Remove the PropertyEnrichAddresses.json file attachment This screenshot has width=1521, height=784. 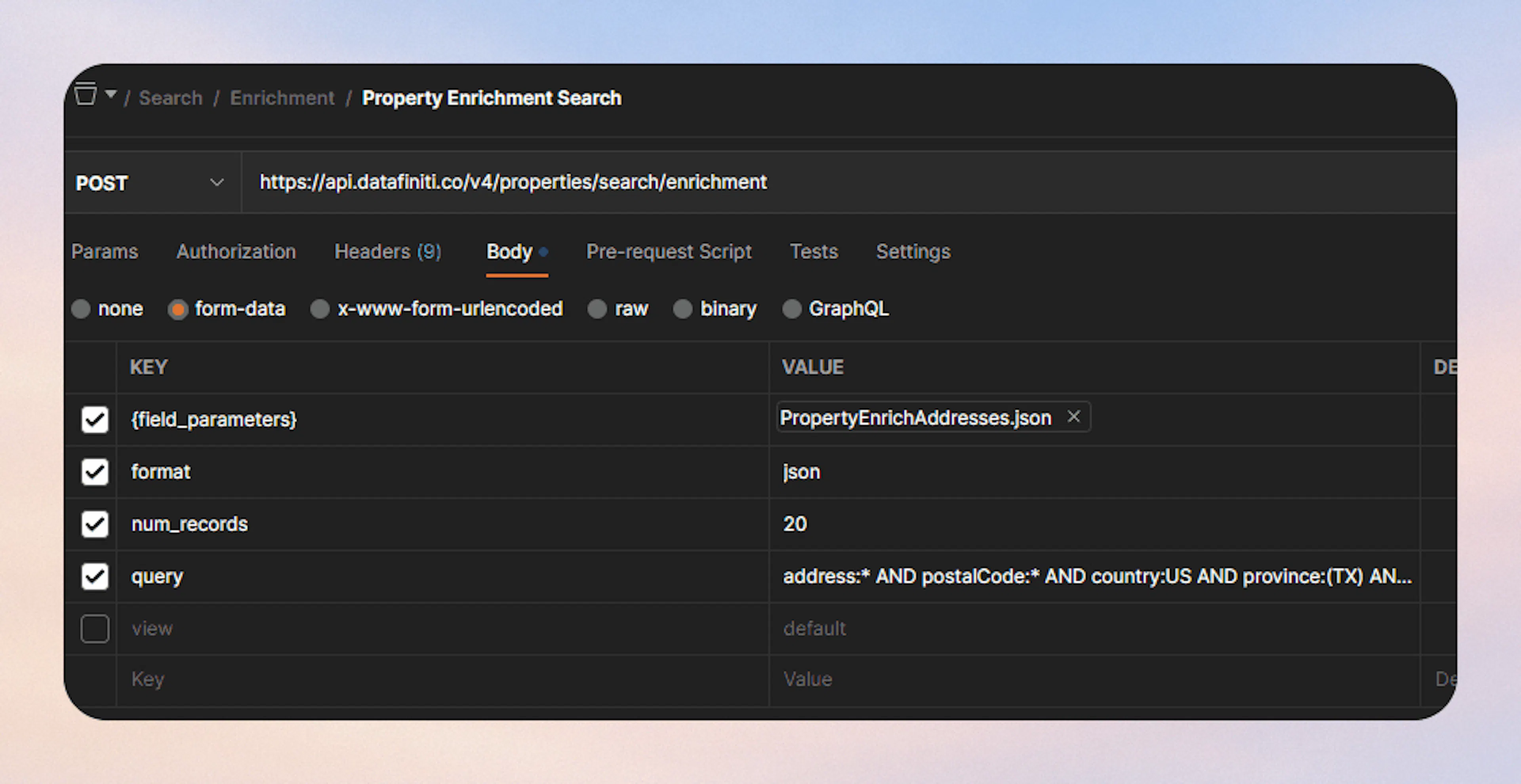[x=1075, y=417]
